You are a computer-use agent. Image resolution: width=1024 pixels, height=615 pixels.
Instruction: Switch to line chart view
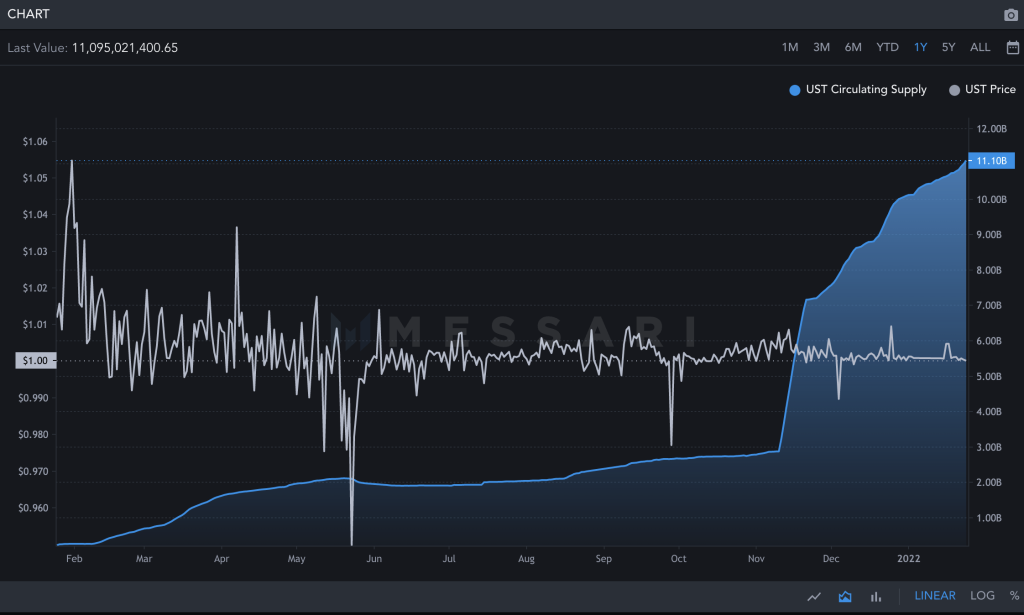814,596
